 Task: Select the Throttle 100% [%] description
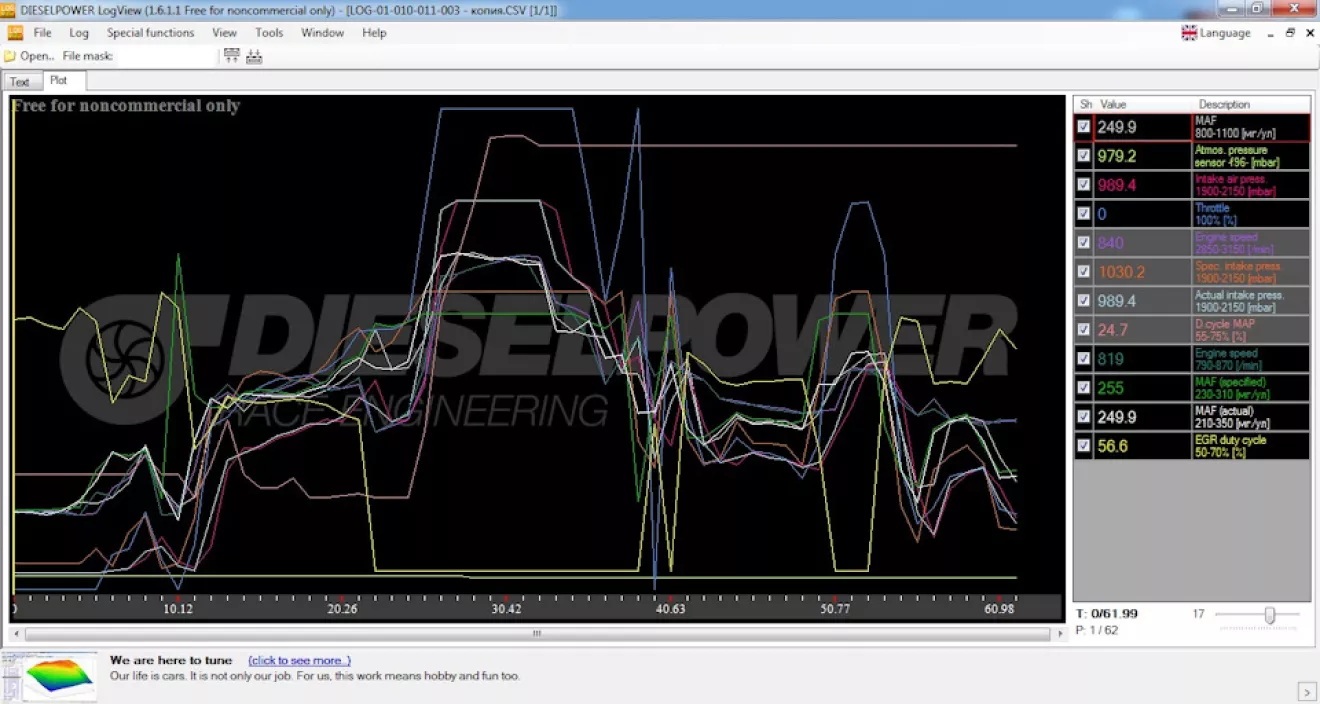(1251, 214)
